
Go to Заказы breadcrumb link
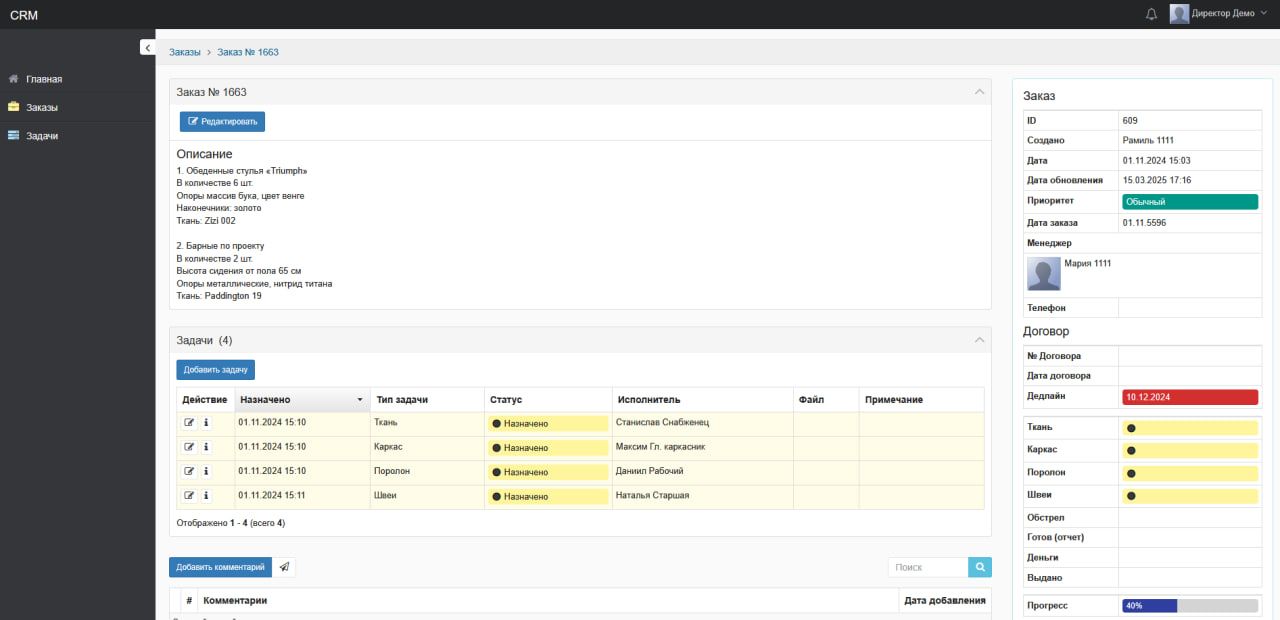(x=184, y=52)
